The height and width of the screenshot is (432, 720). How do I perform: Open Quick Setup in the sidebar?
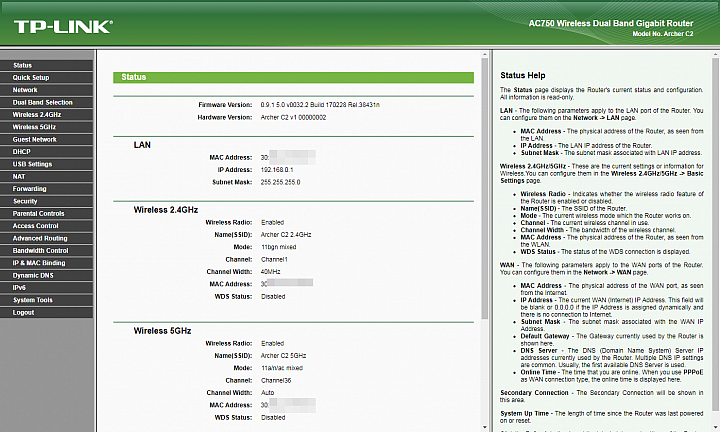tap(46, 78)
